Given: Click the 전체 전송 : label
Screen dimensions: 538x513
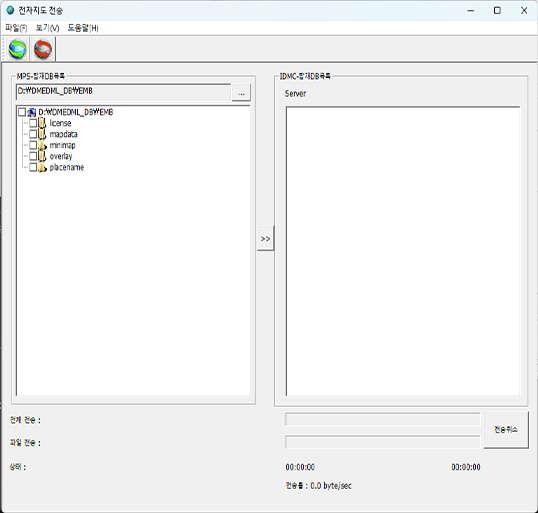Looking at the screenshot, I should pyautogui.click(x=25, y=420).
